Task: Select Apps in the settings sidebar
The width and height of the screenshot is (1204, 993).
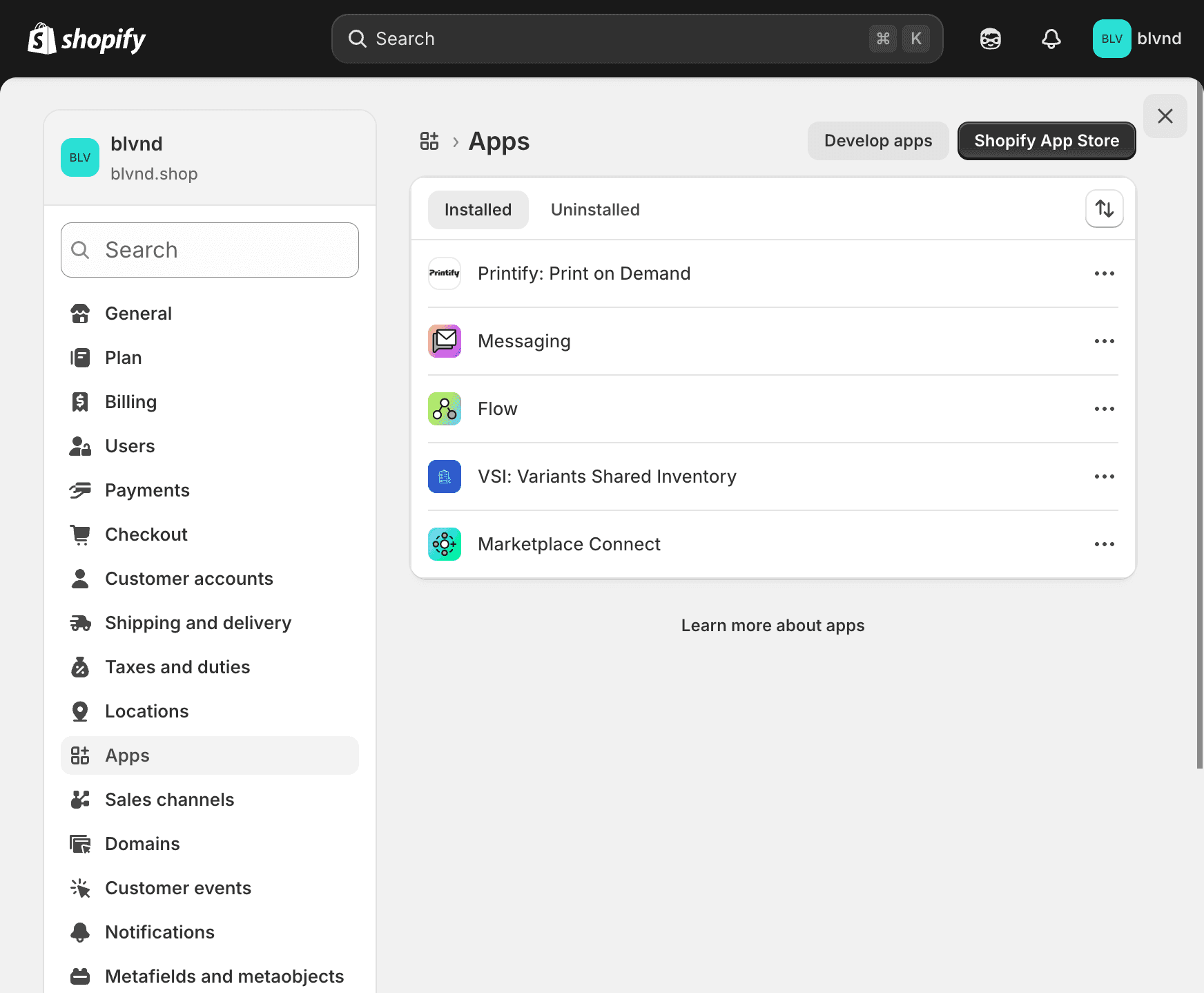Action: click(x=210, y=755)
